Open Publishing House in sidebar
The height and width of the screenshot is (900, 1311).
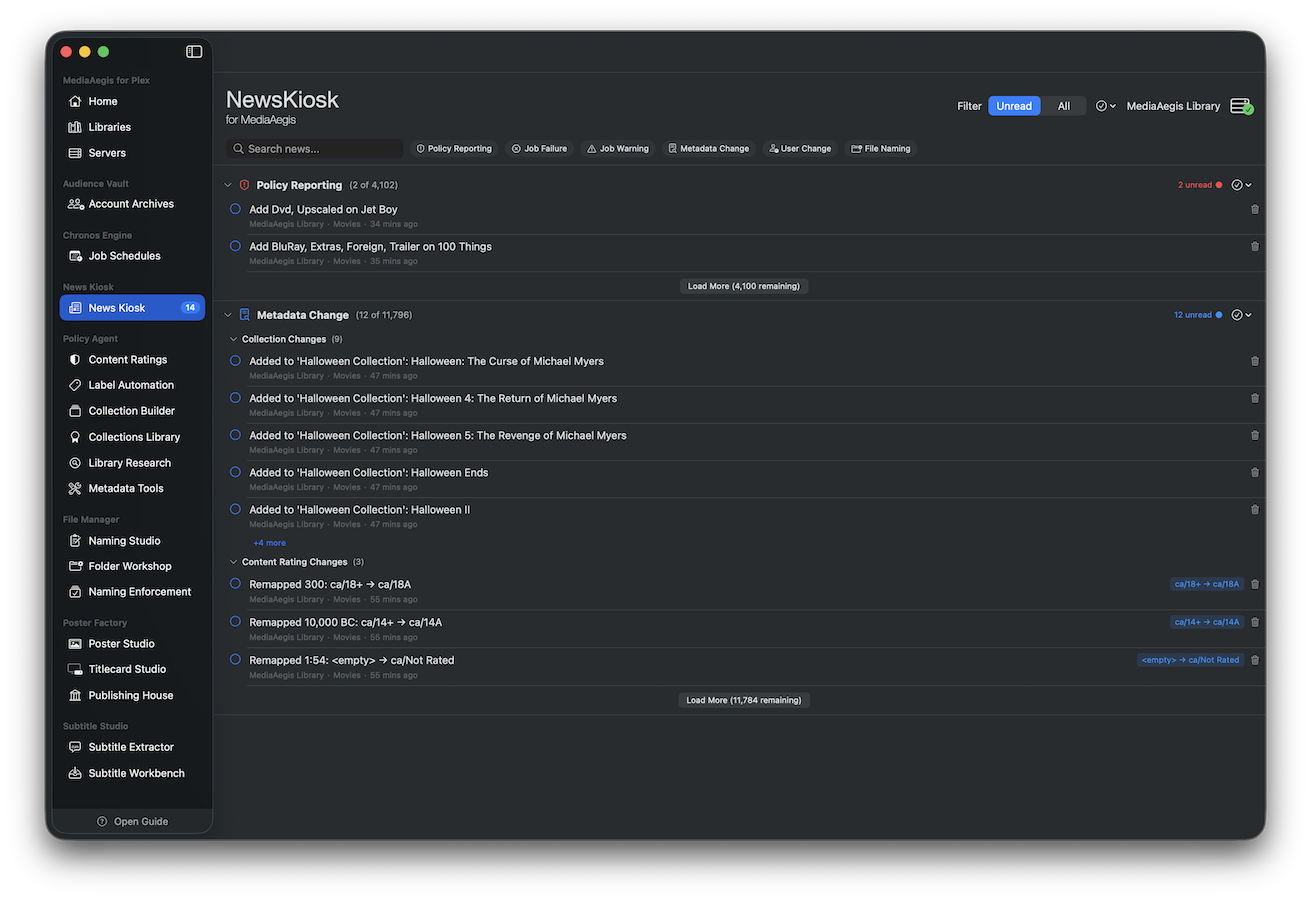(132, 695)
